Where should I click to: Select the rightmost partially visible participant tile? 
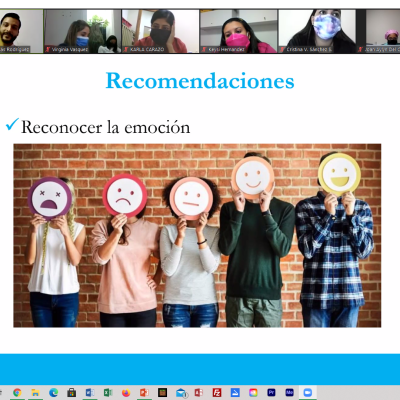click(378, 31)
